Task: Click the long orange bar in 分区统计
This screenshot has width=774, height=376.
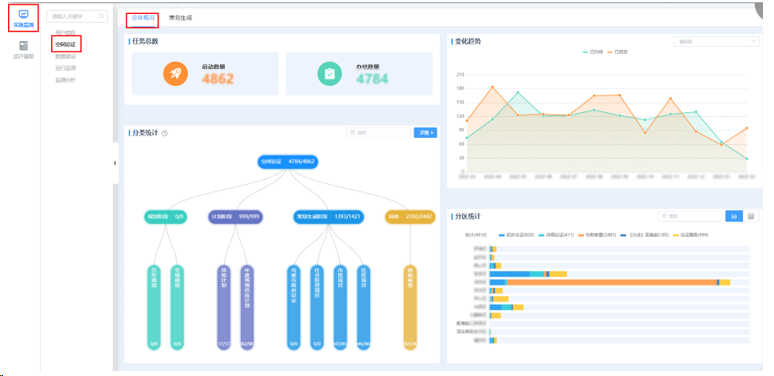Action: click(612, 282)
